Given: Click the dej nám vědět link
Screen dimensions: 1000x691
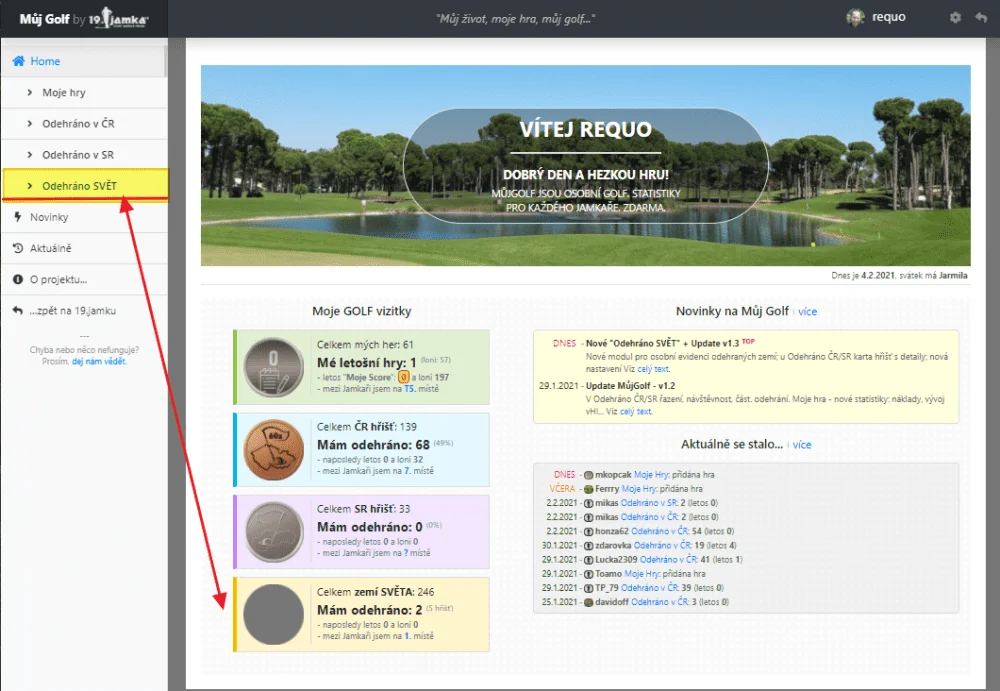Looking at the screenshot, I should click(x=99, y=361).
